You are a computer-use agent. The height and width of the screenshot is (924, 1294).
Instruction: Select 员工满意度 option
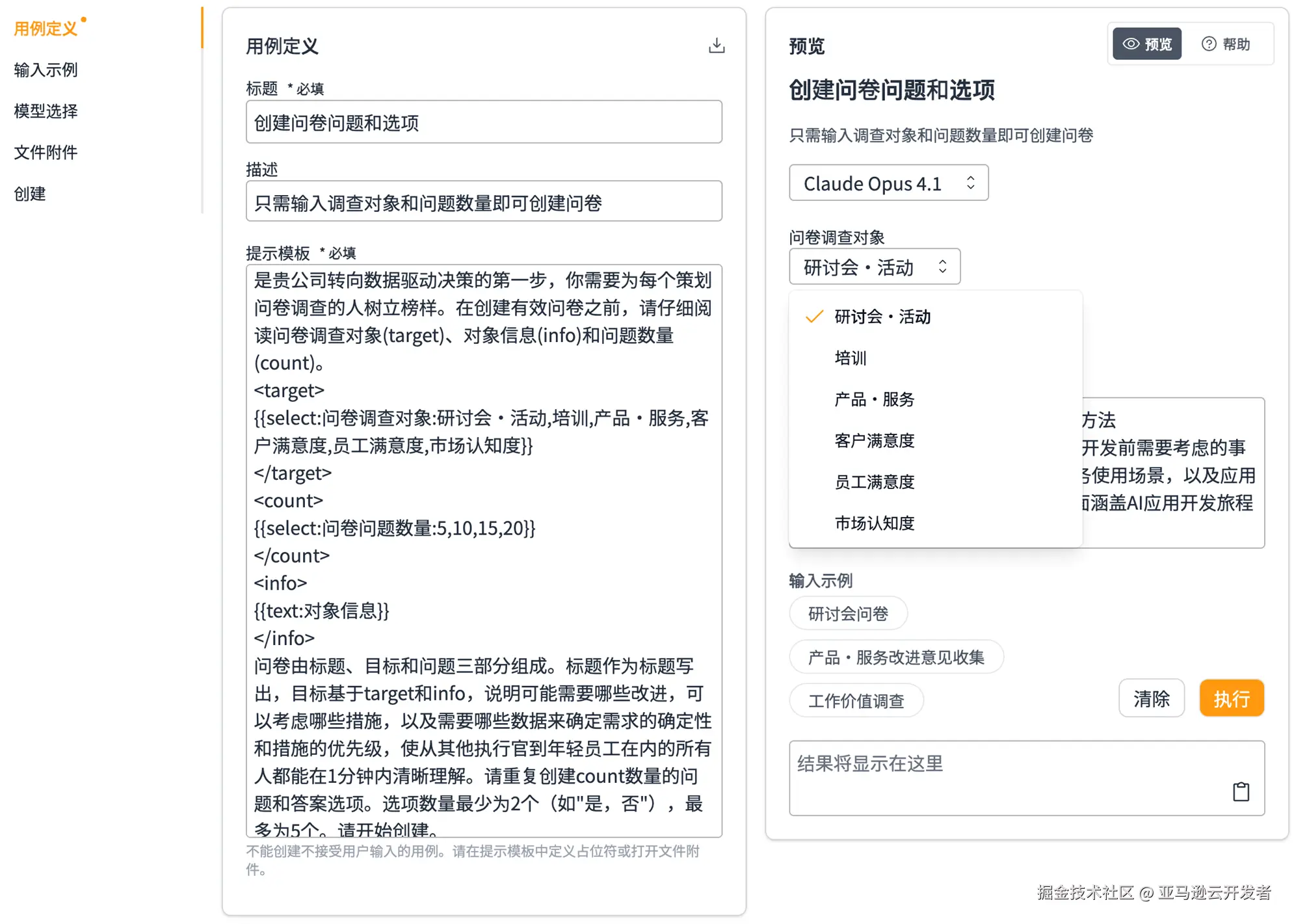point(874,481)
